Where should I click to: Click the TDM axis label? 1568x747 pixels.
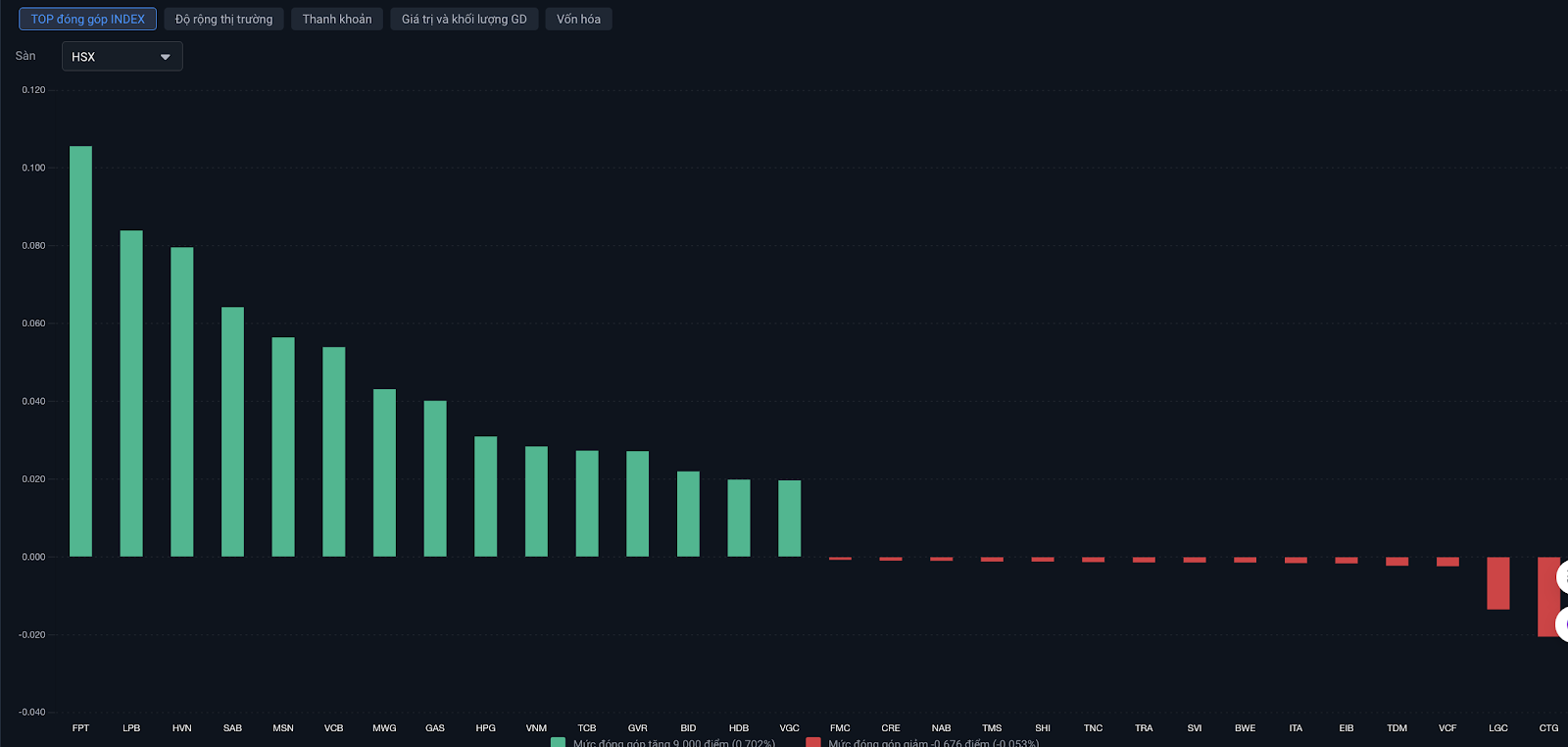pyautogui.click(x=1397, y=728)
